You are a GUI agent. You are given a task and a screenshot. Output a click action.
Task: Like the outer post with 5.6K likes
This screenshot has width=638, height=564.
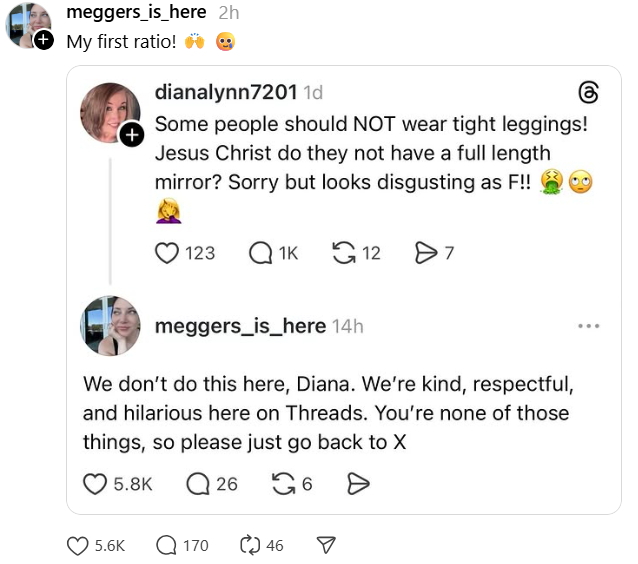point(80,545)
